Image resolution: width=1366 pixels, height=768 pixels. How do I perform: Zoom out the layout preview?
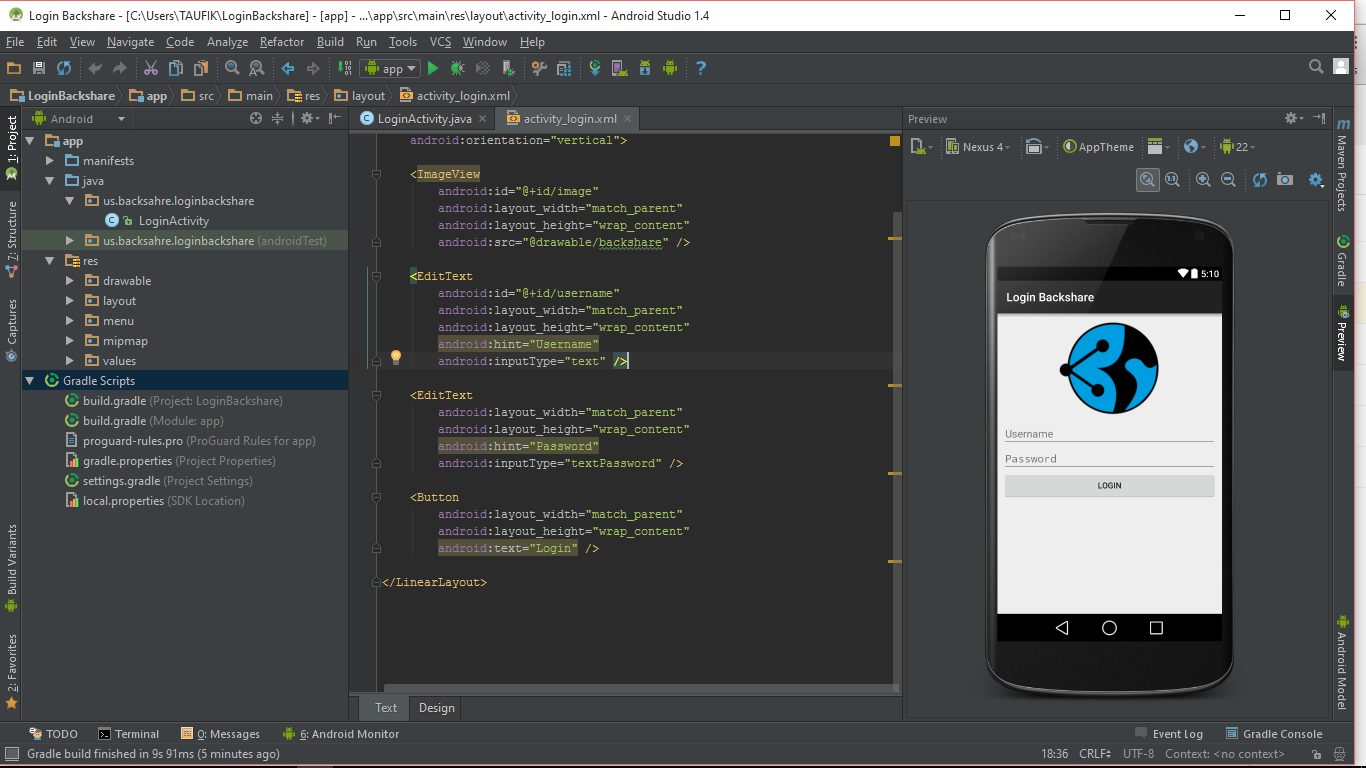[1228, 180]
